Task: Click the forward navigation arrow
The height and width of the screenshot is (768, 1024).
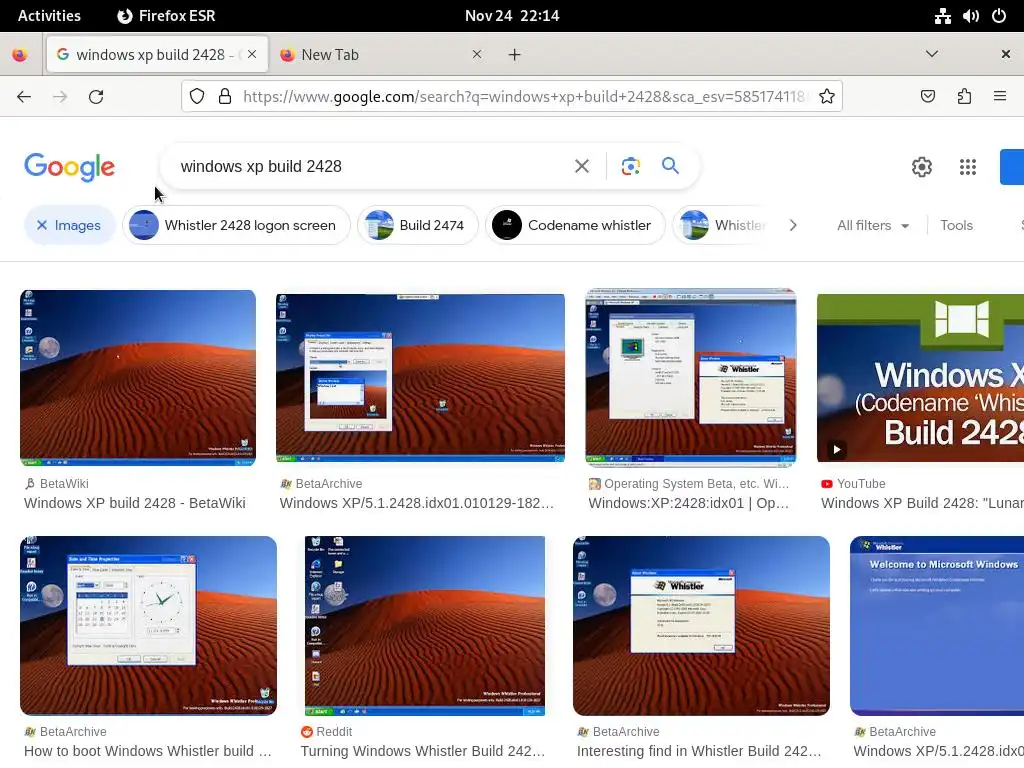Action: (x=60, y=97)
